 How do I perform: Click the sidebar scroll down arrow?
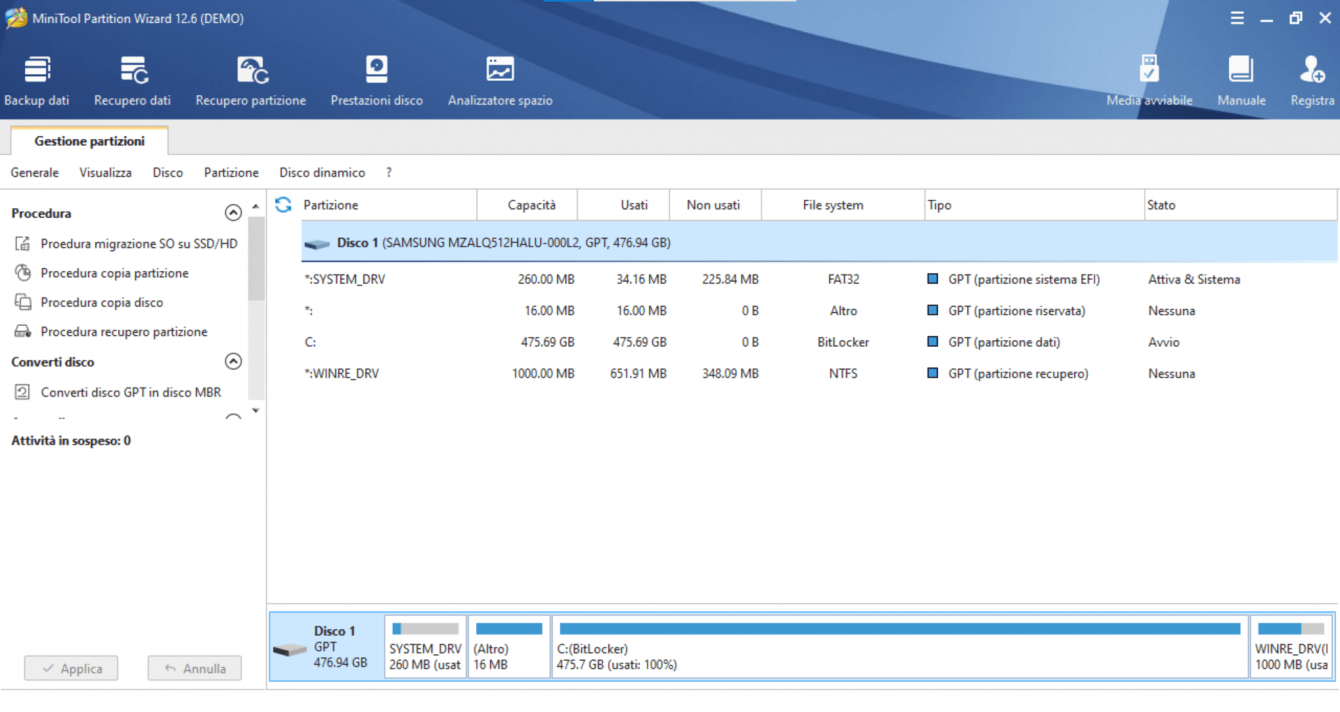(x=256, y=410)
